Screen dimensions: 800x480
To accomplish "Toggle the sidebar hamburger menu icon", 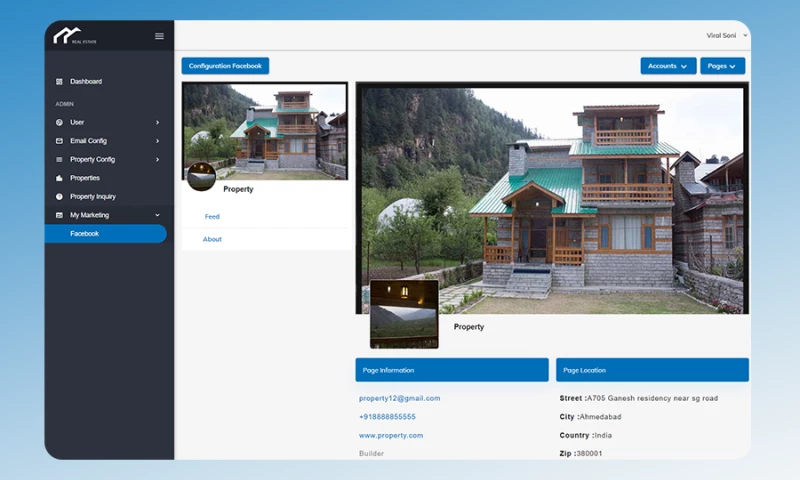I will tap(159, 36).
